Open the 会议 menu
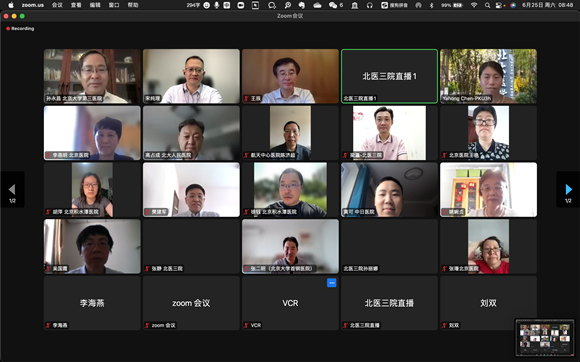580x362 pixels. (x=57, y=5)
